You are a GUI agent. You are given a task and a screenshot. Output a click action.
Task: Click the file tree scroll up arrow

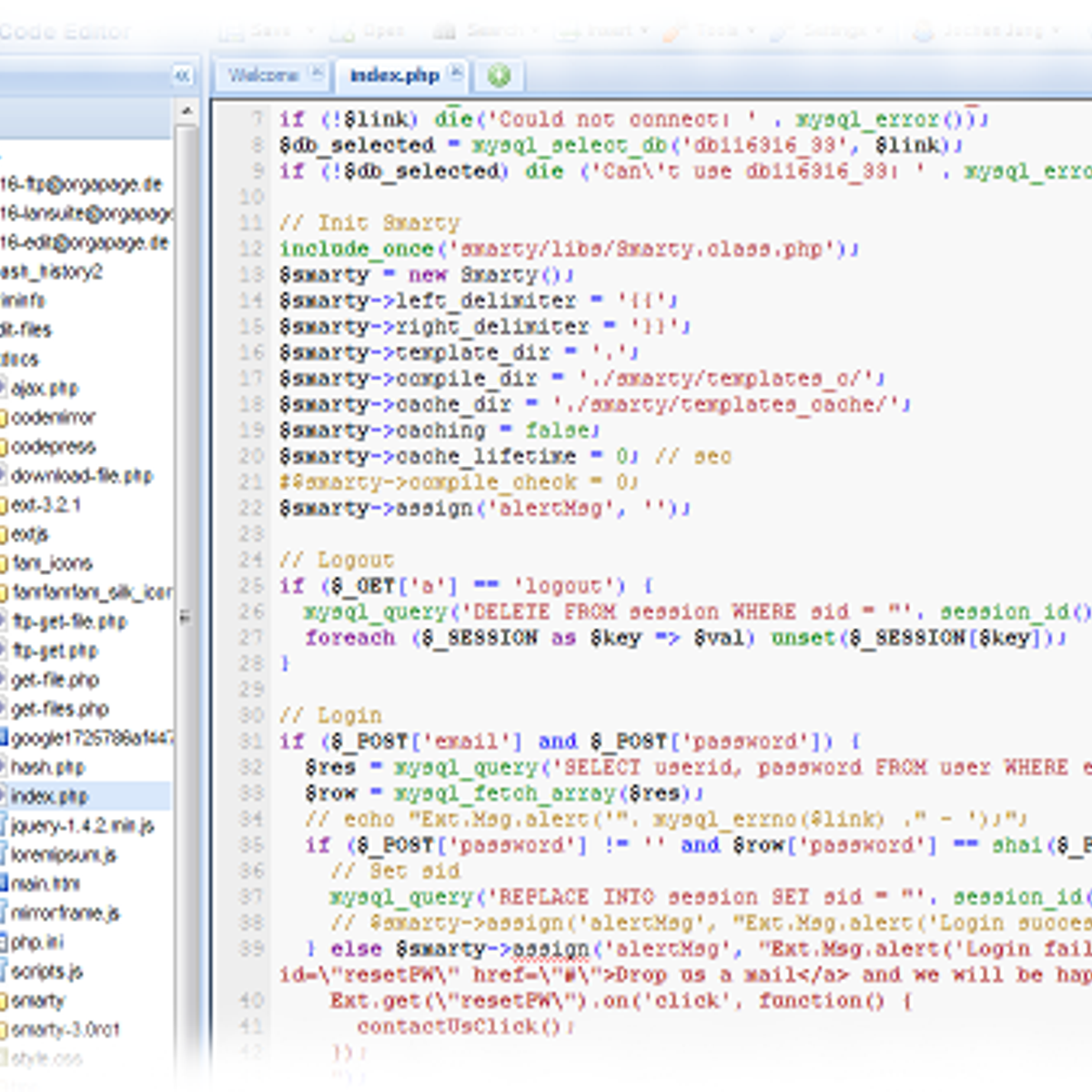coord(187,111)
